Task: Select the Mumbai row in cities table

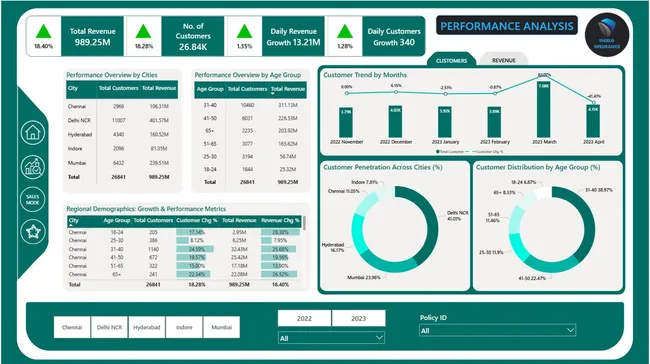Action: (x=122, y=163)
